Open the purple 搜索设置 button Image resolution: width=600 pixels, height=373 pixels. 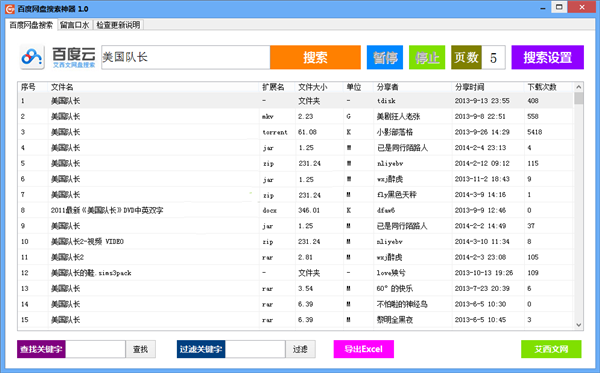point(548,57)
